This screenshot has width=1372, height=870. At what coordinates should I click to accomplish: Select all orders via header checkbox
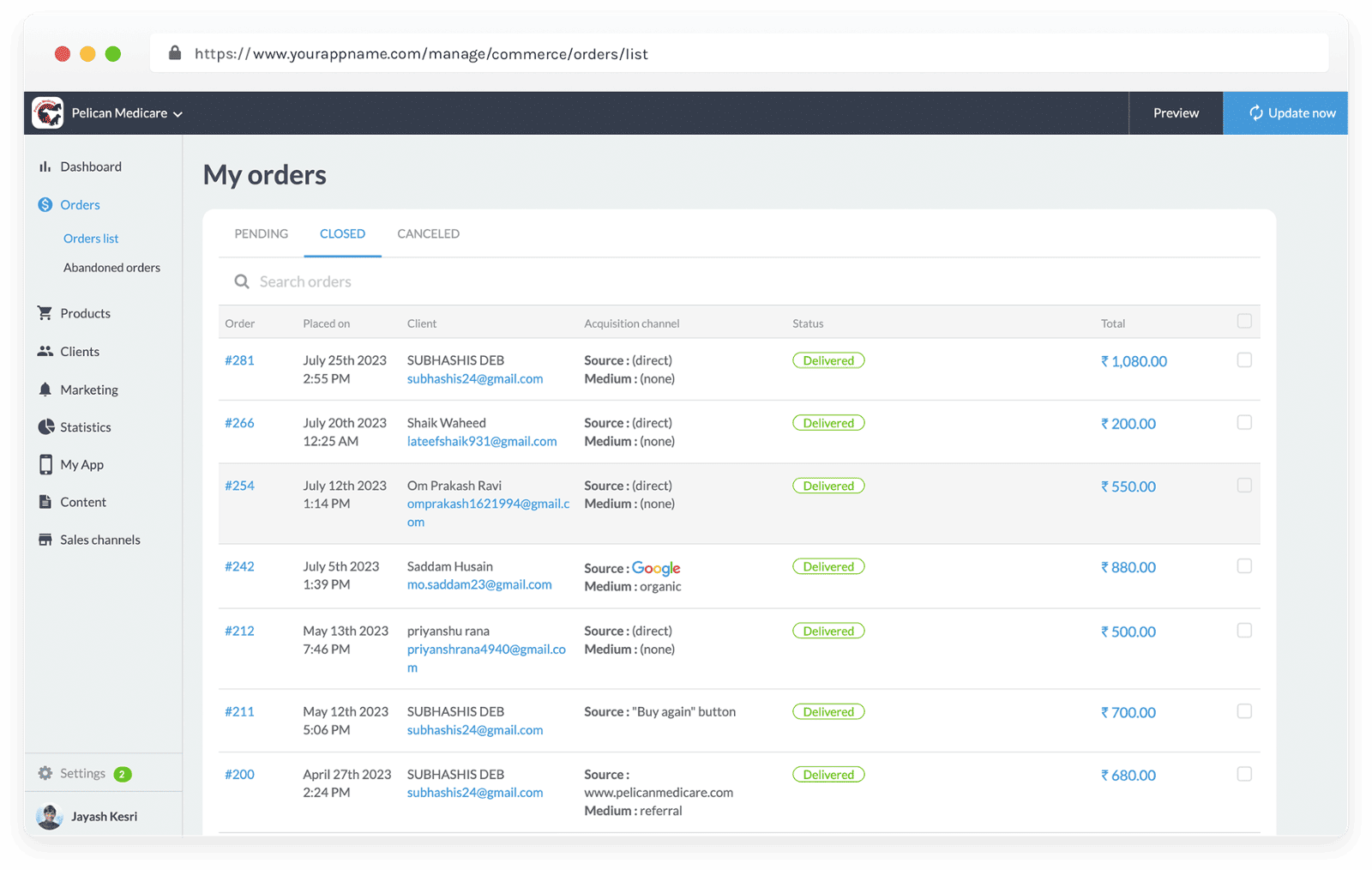[x=1244, y=320]
